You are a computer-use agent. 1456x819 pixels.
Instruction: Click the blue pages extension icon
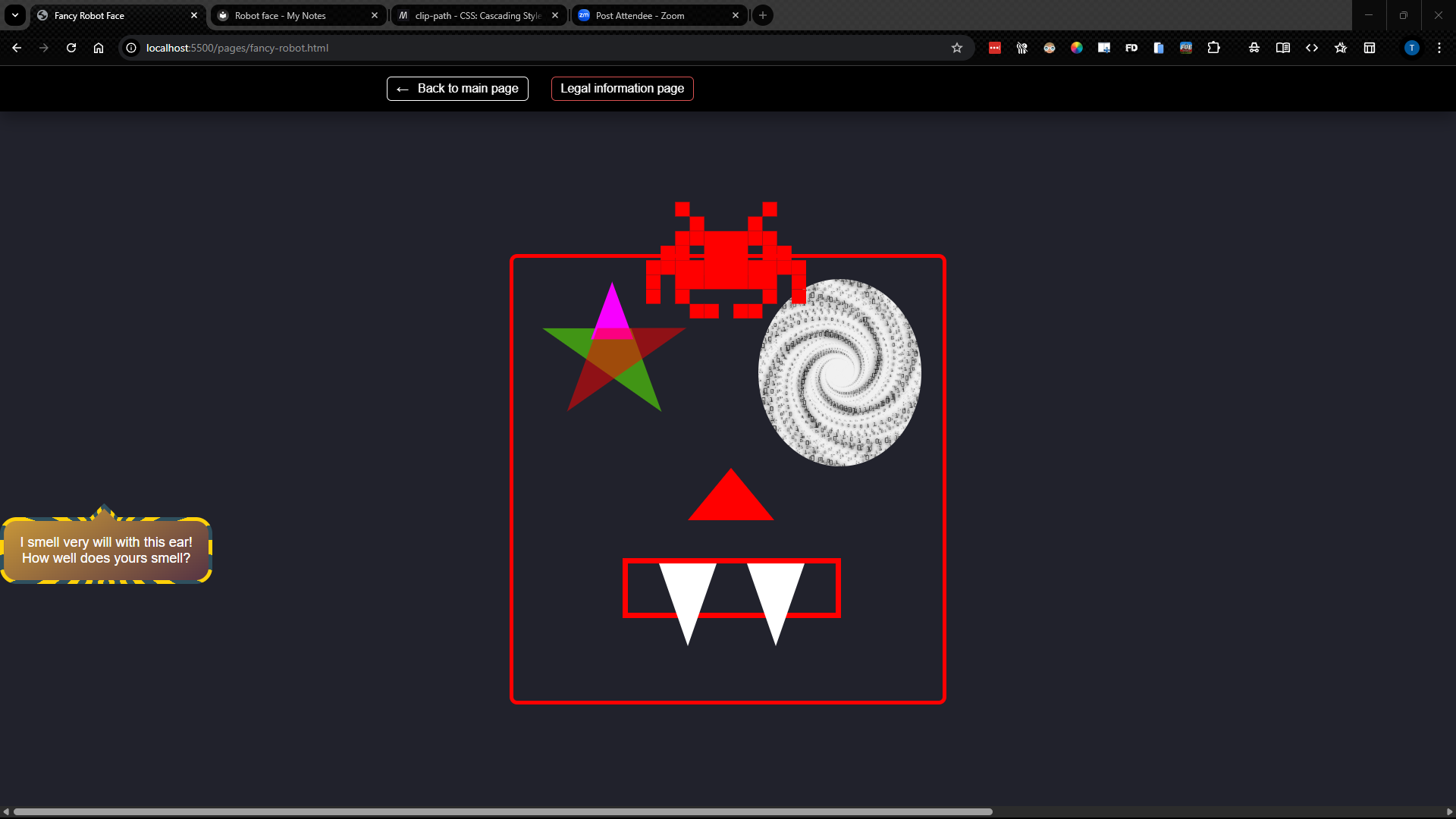(x=1159, y=48)
